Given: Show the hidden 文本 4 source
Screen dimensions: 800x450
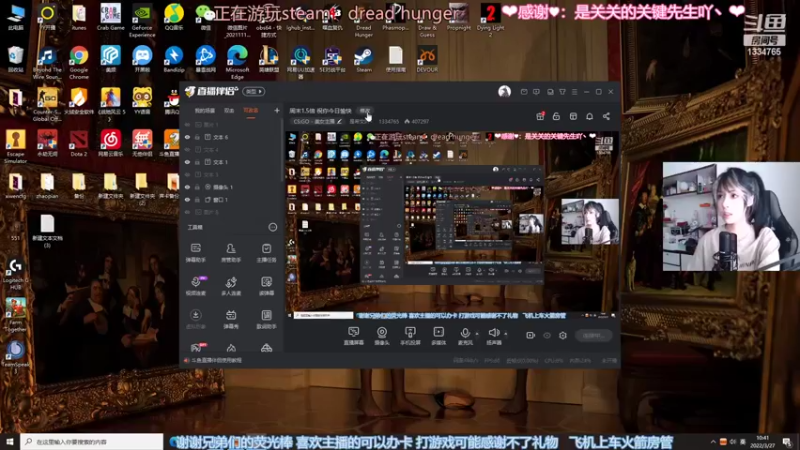Looking at the screenshot, I should point(187,149).
